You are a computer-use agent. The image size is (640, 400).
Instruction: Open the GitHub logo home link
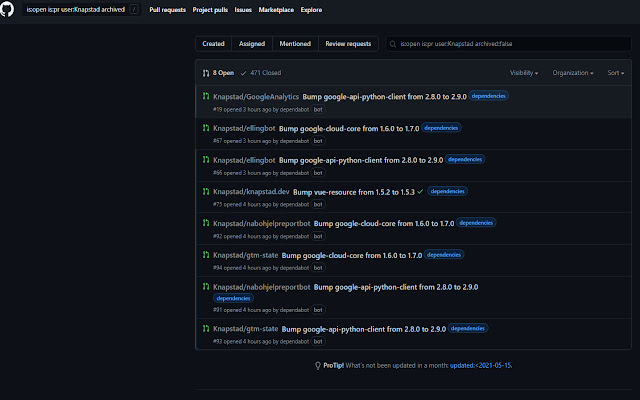7,9
